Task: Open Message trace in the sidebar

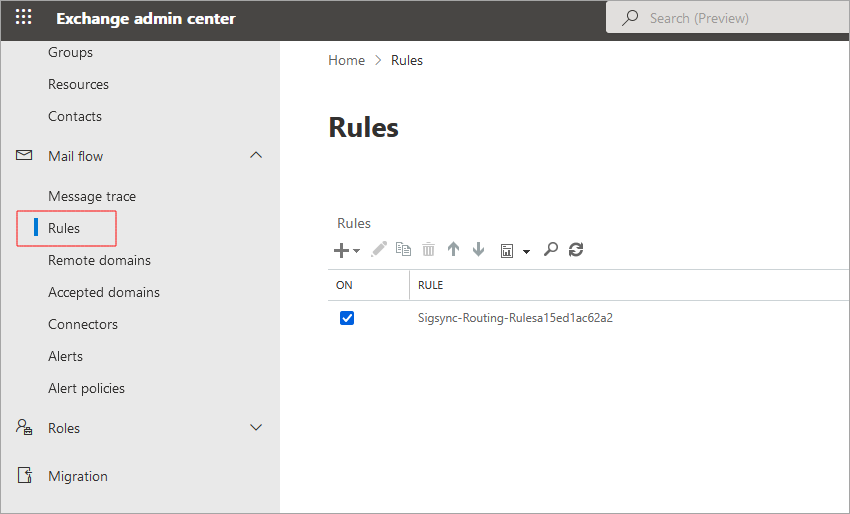Action: (92, 196)
